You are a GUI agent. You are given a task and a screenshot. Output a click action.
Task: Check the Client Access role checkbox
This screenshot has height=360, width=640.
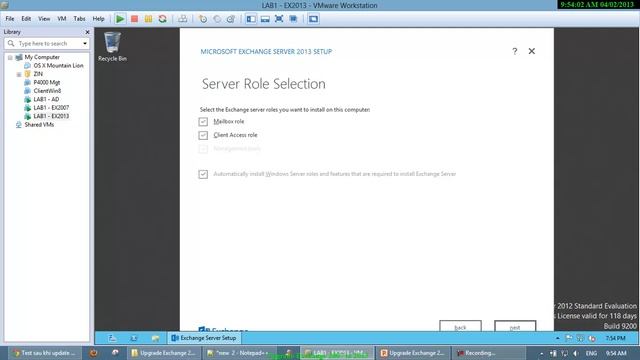pos(203,135)
